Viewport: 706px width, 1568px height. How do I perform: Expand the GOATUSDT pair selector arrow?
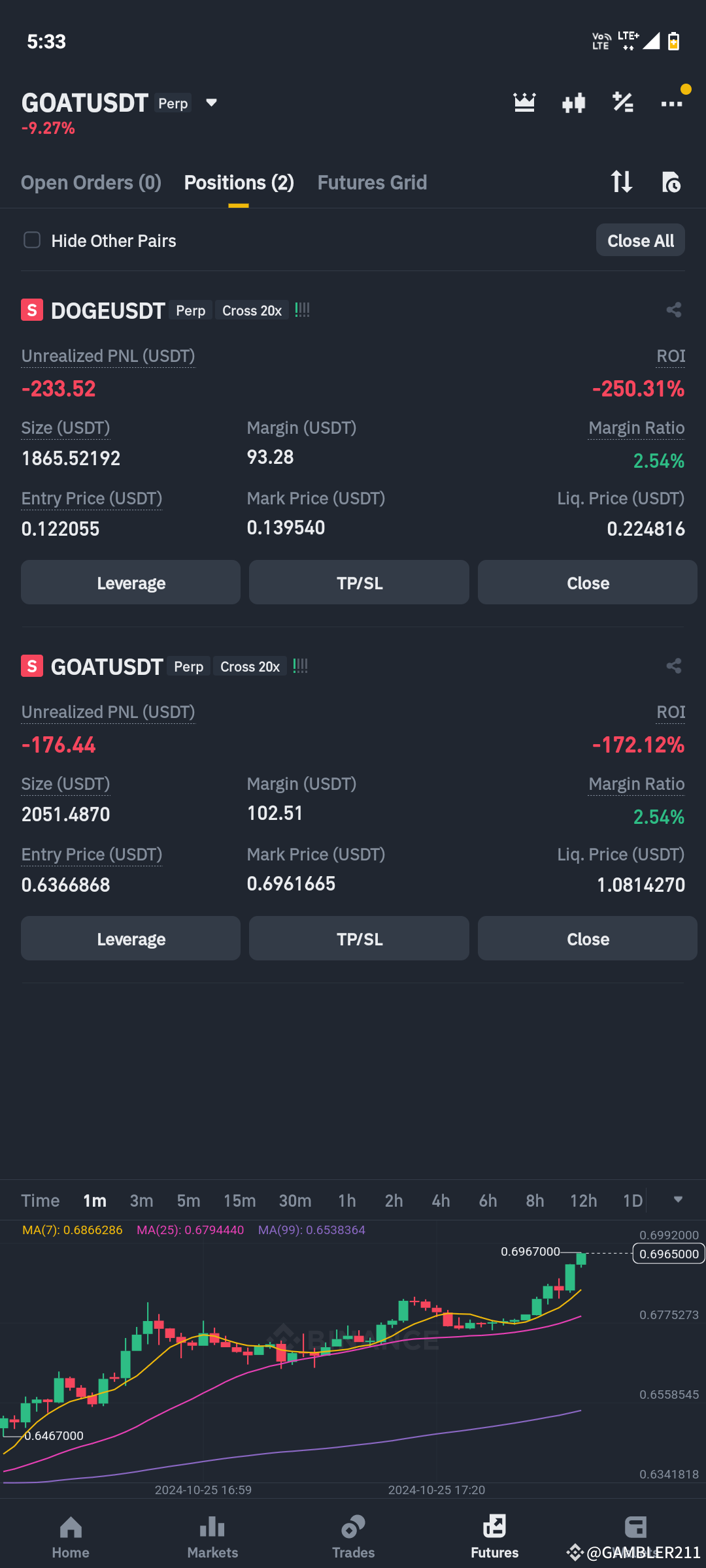tap(210, 103)
